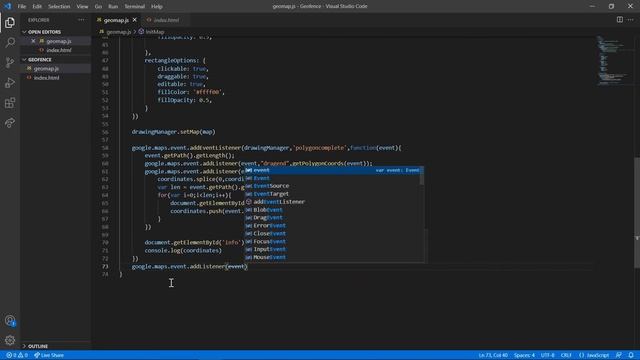
Task: Click line number 73 in gutter
Action: click(105, 266)
